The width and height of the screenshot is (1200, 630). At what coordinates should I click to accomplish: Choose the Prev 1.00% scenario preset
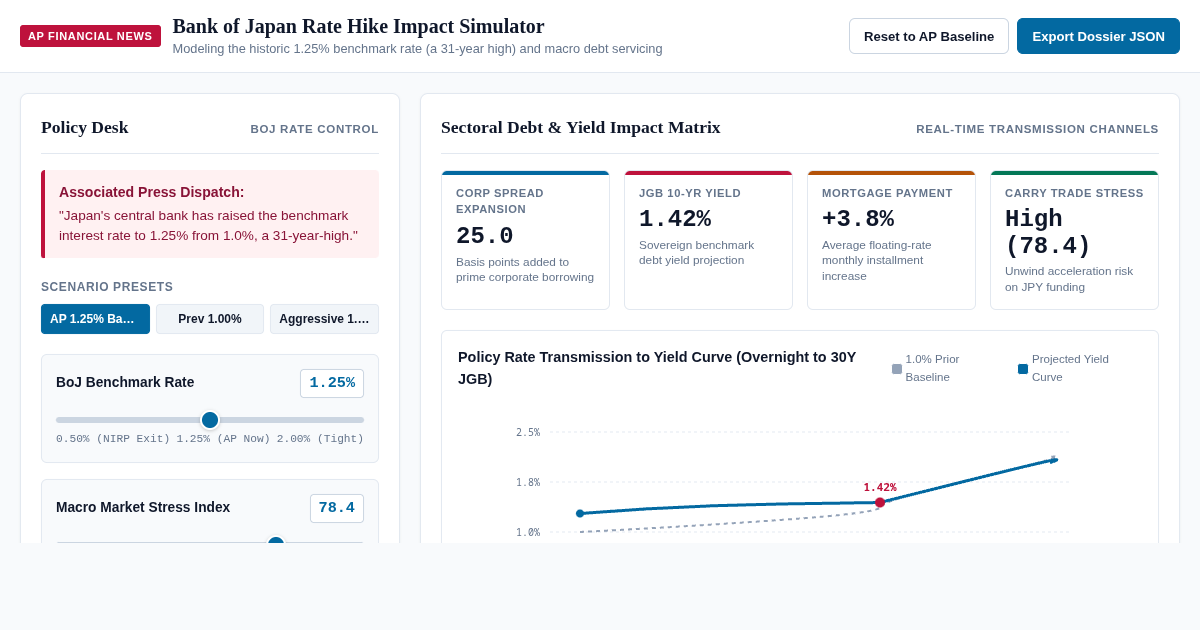(210, 319)
